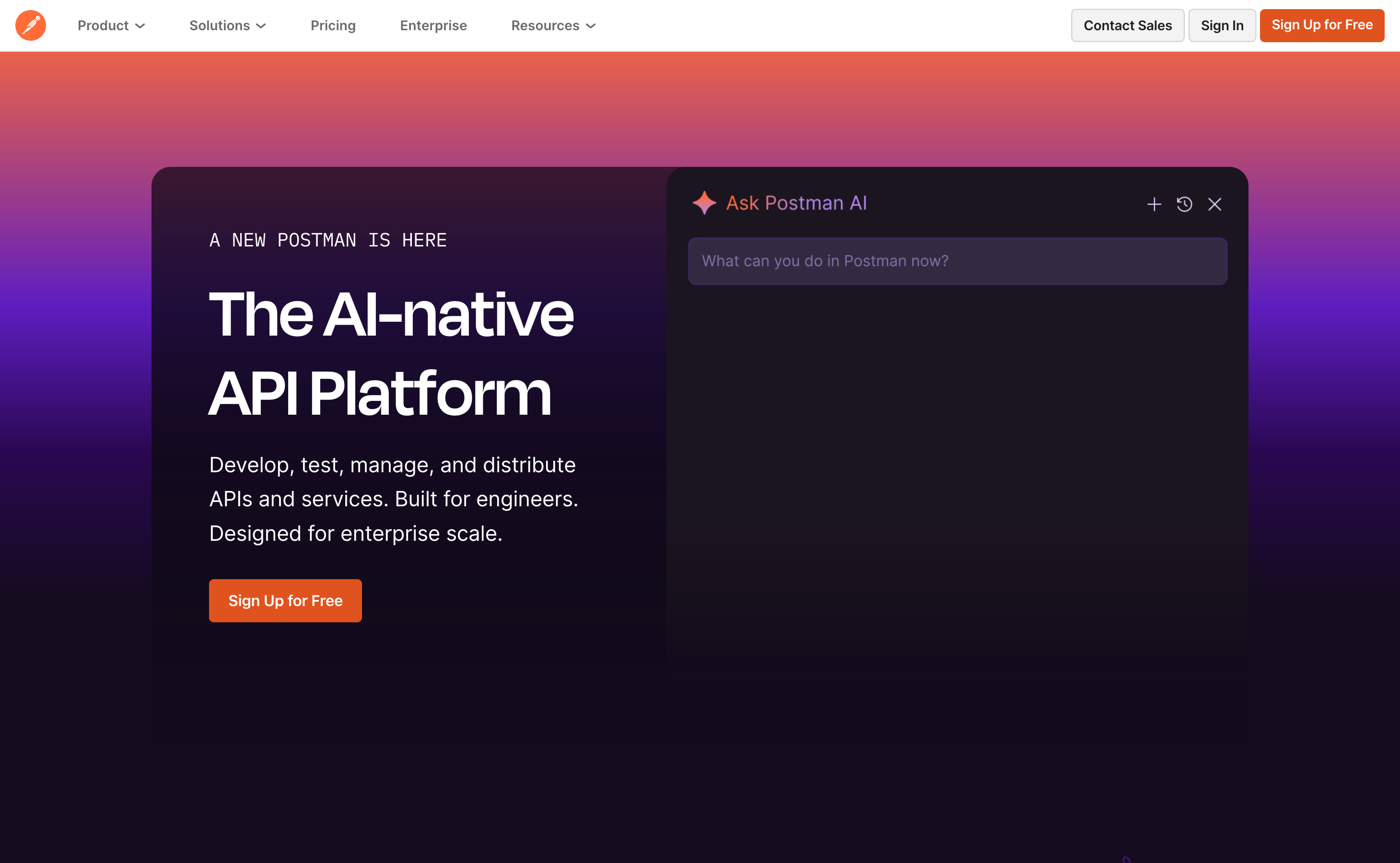Focus the 'What can you do in Postman now?' input
This screenshot has width=1400, height=863.
click(x=957, y=261)
